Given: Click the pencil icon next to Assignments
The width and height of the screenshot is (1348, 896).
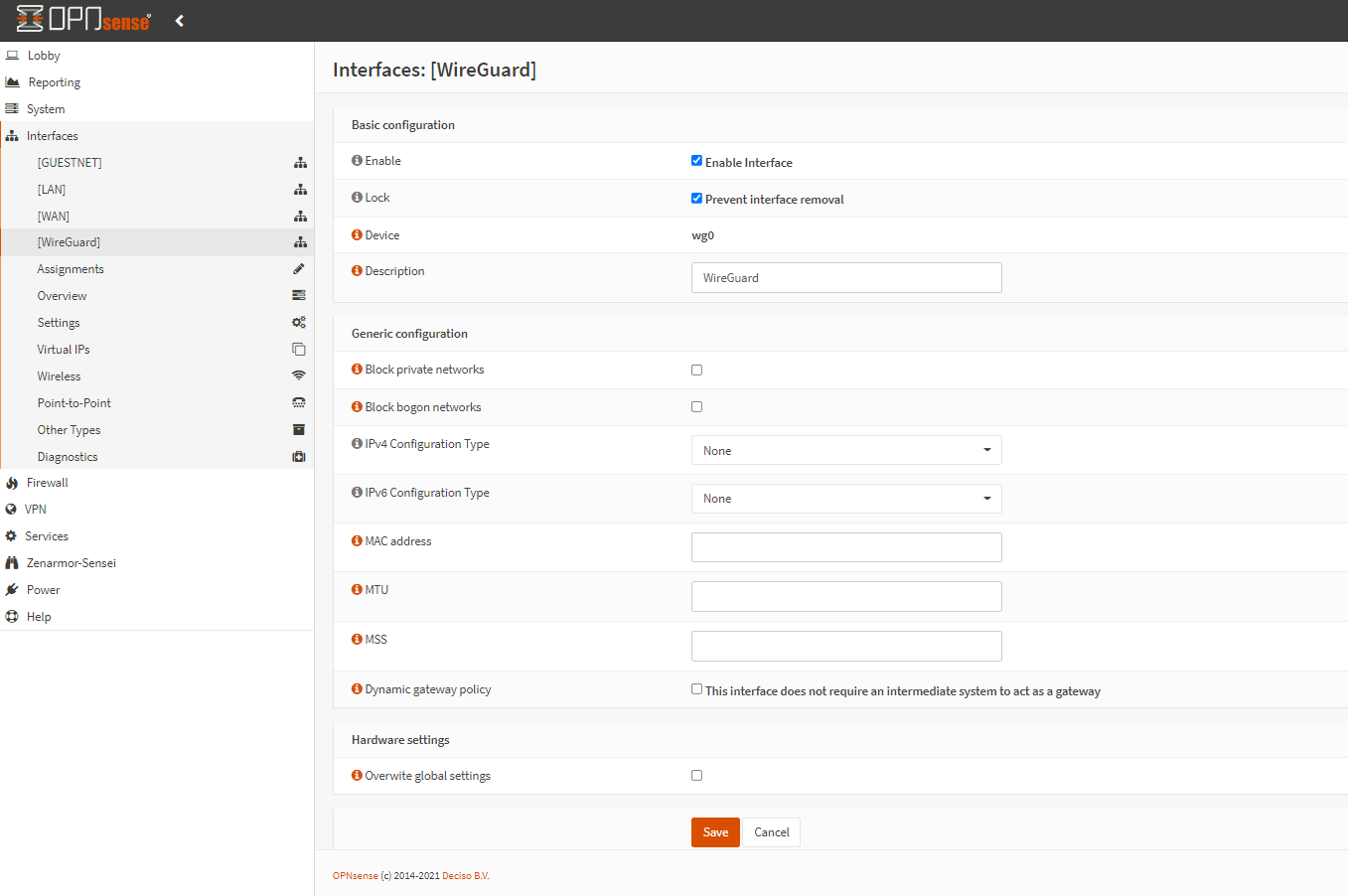Looking at the screenshot, I should [x=299, y=268].
